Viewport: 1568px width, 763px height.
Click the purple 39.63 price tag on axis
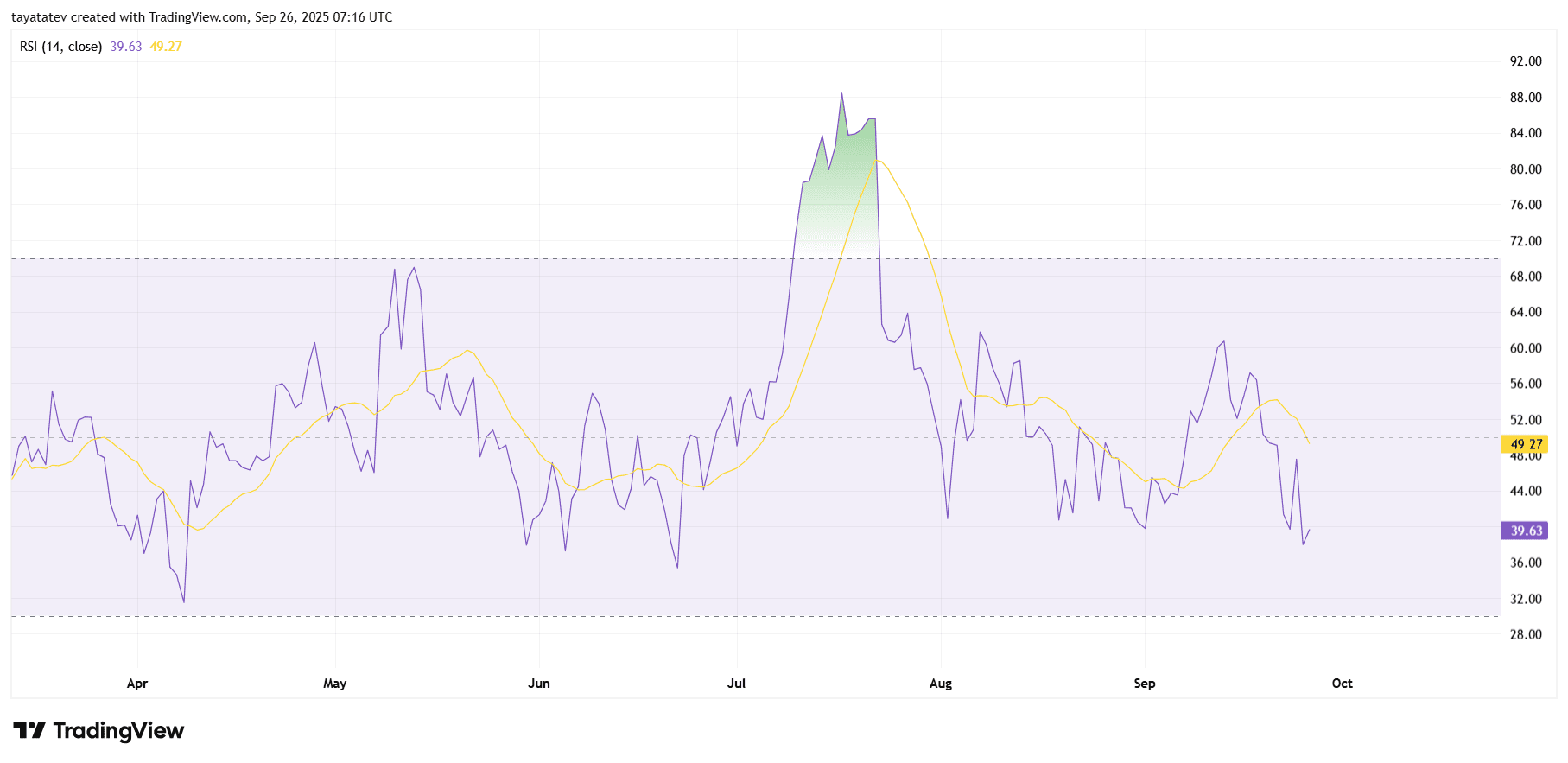tap(1525, 531)
